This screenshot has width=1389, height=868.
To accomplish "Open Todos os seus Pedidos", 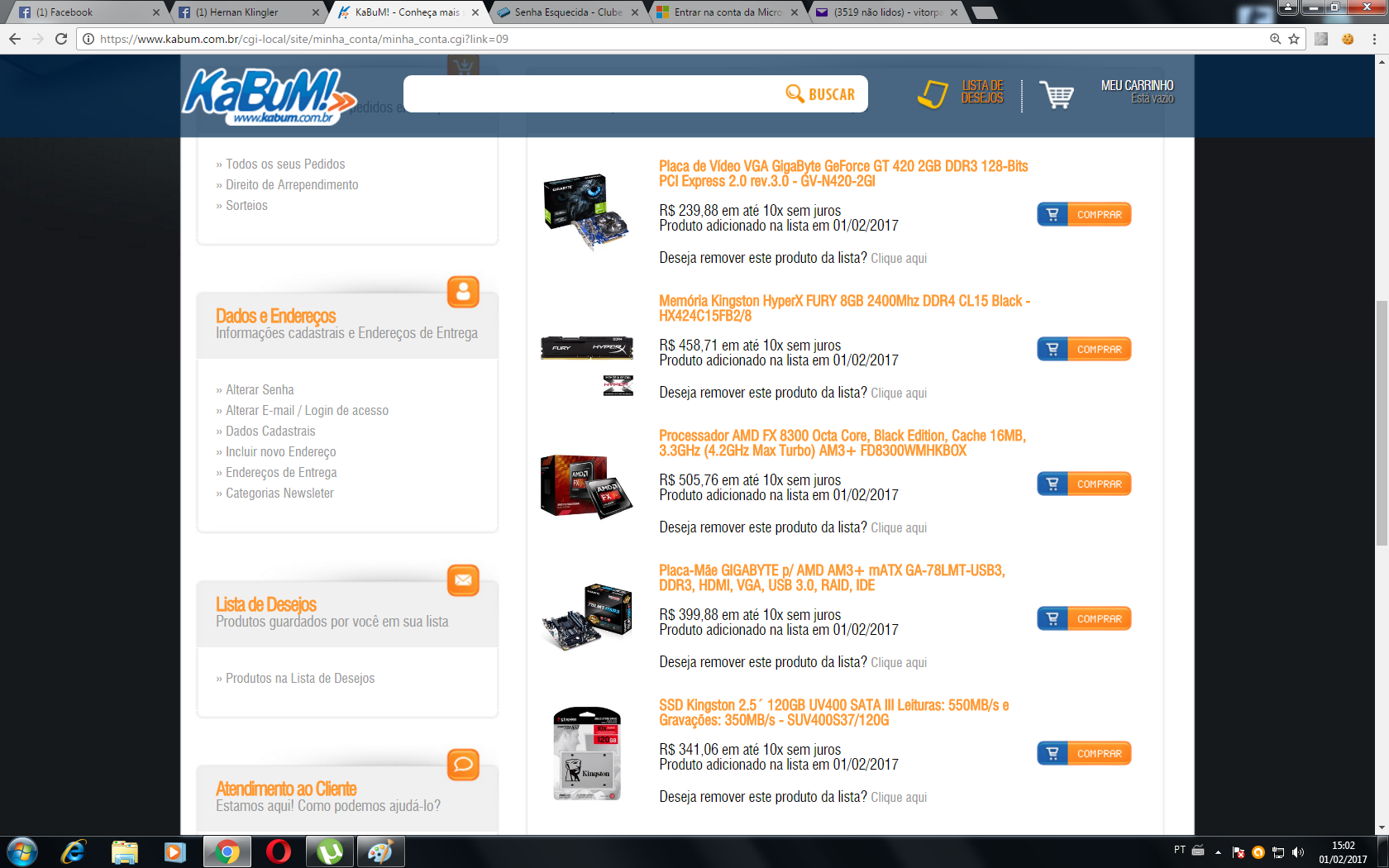I will click(x=285, y=165).
